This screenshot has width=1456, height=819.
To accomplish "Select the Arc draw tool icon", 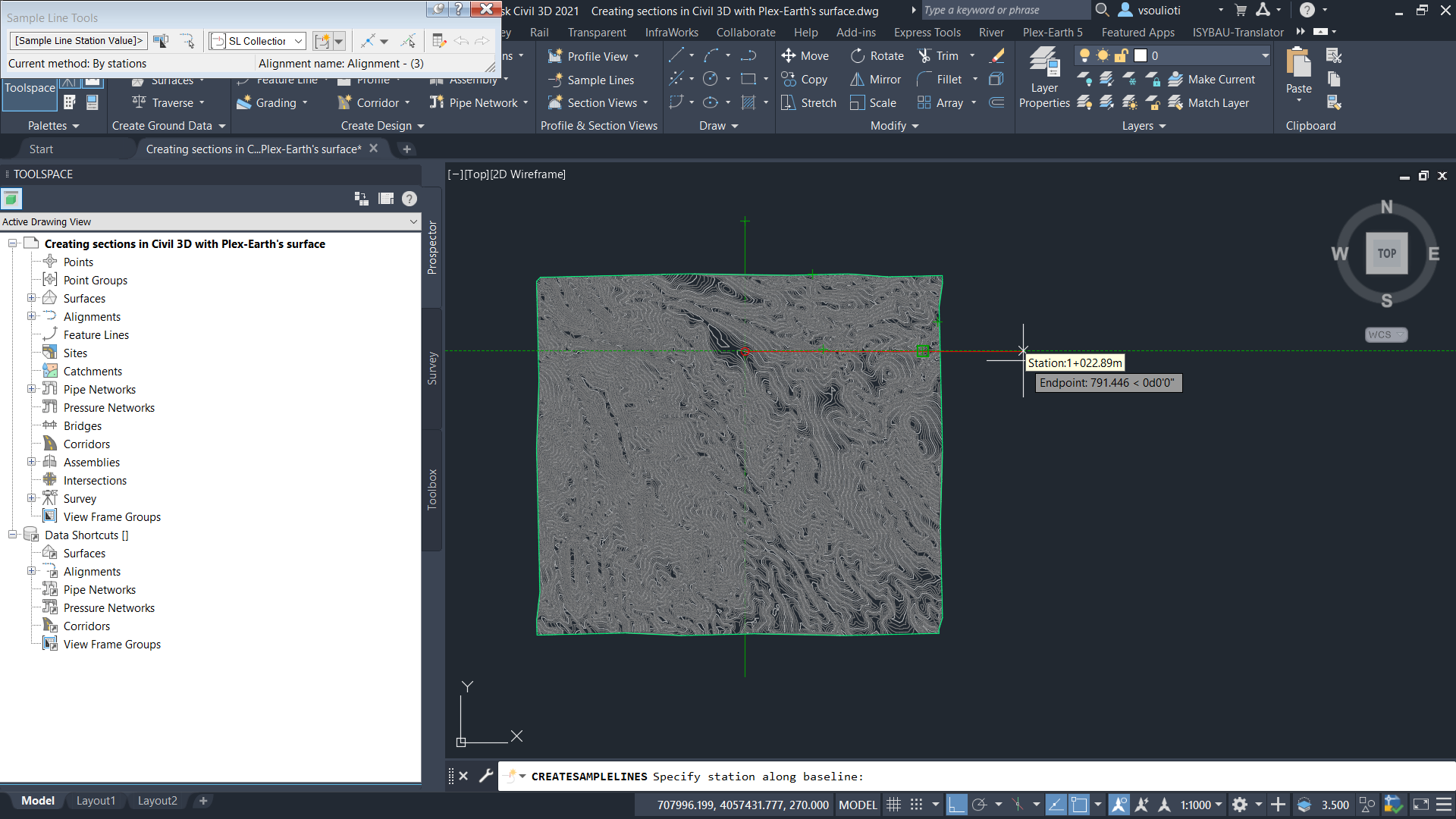I will click(x=711, y=55).
